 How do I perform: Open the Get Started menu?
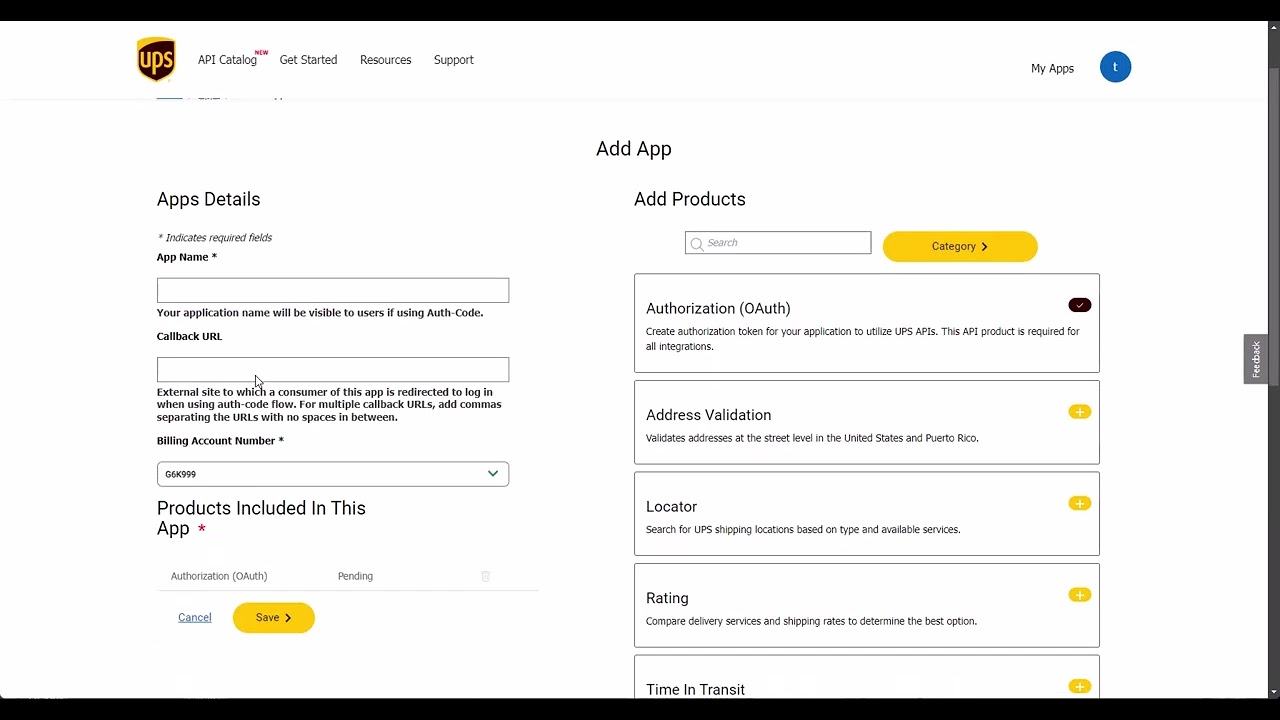308,60
